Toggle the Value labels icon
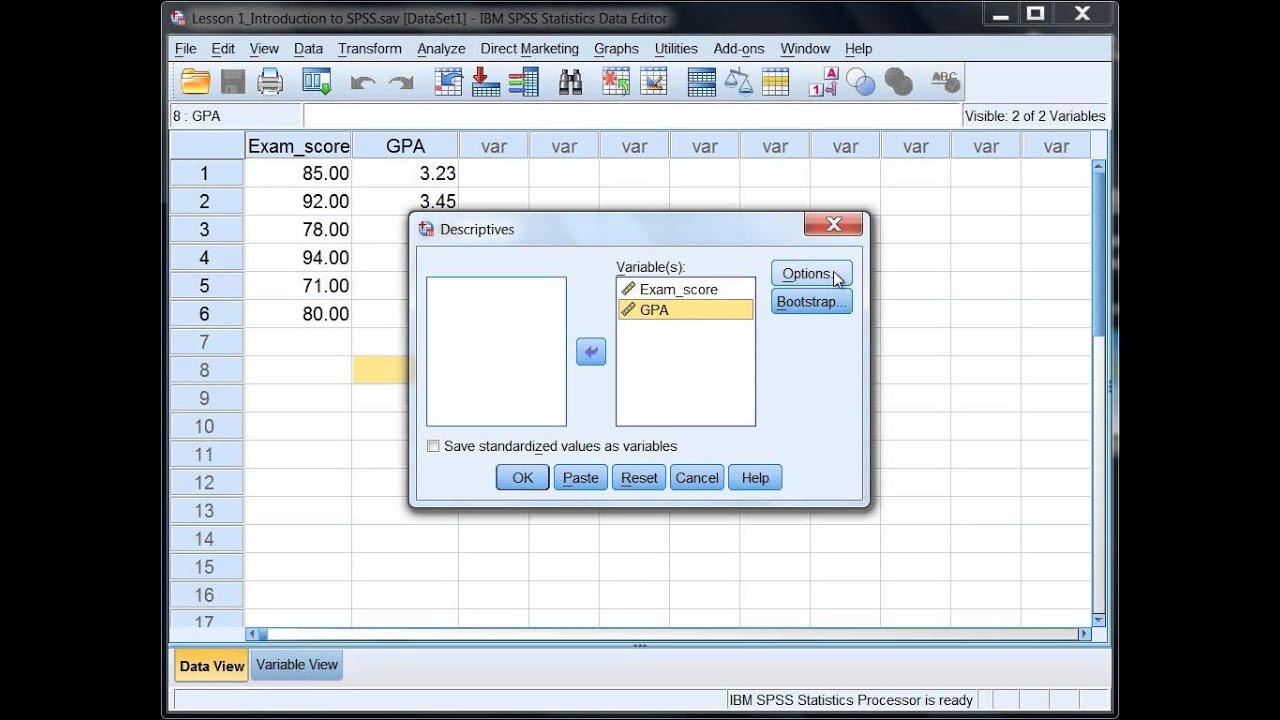 [823, 82]
